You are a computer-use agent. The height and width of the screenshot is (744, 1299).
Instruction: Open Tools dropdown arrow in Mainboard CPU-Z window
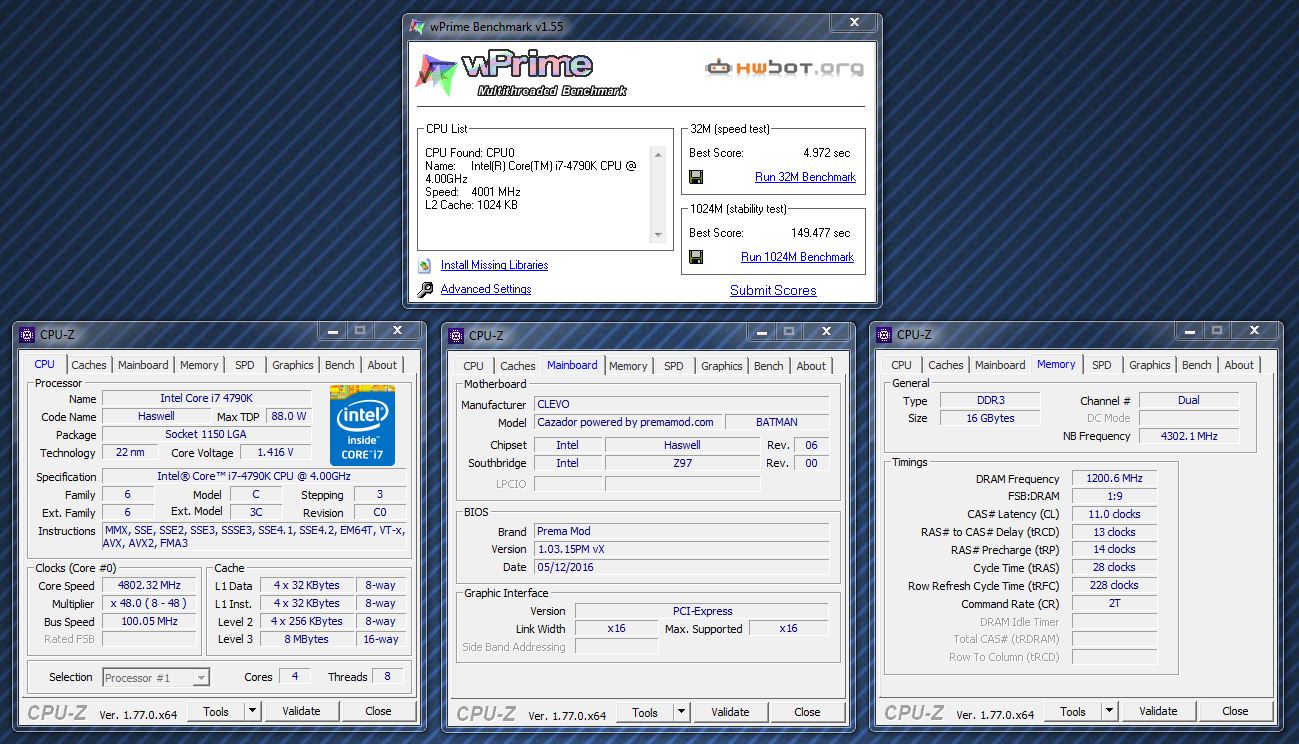tap(681, 712)
